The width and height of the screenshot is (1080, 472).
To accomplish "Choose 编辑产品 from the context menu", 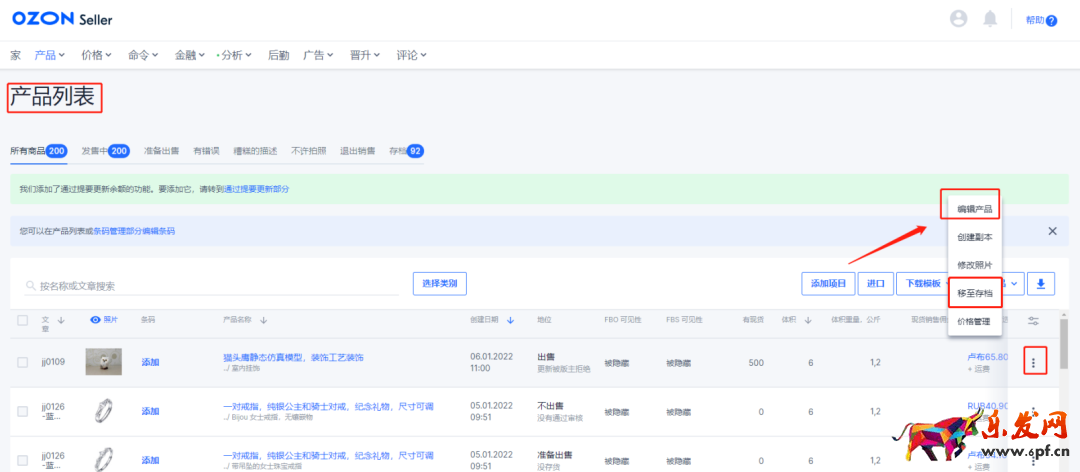I will (x=974, y=209).
